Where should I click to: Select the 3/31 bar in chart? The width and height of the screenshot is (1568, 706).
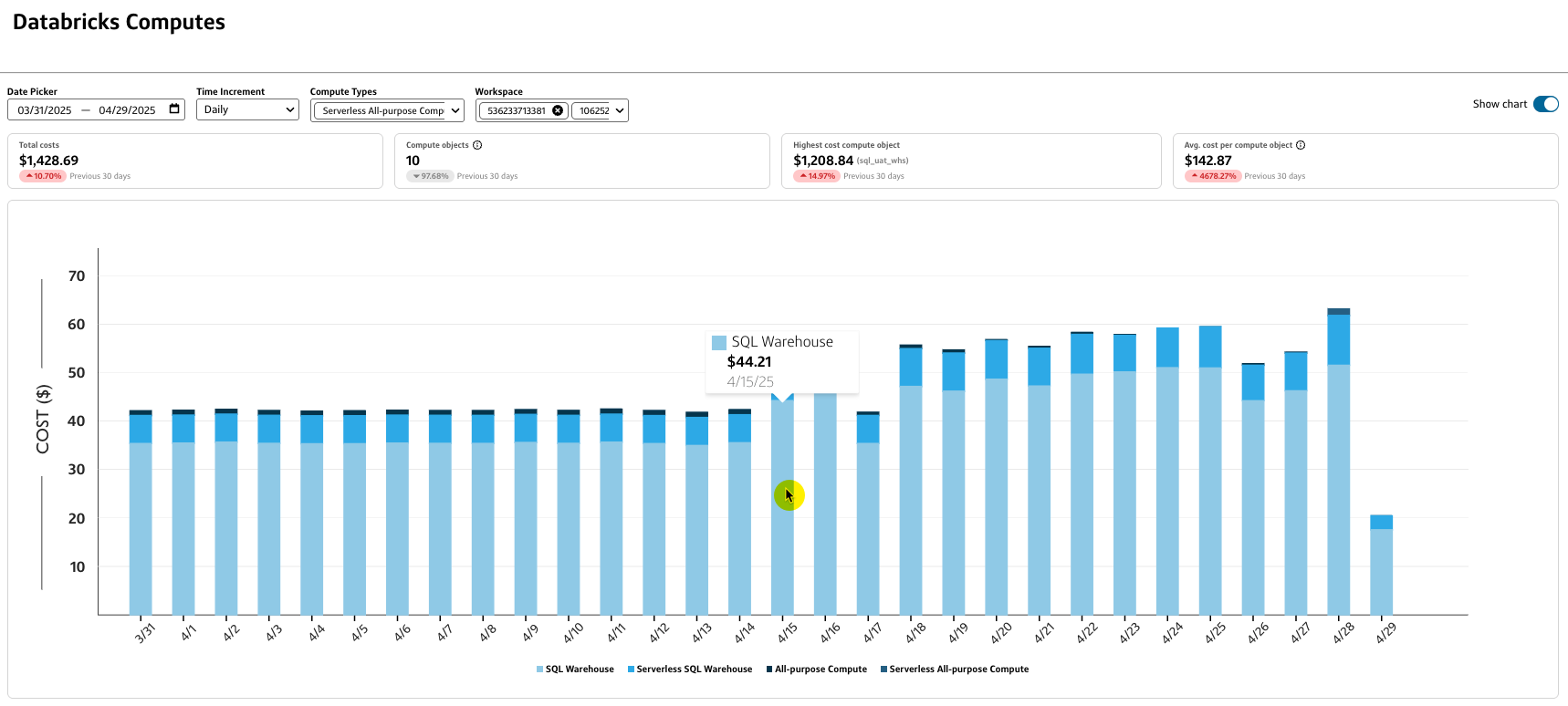click(x=141, y=513)
